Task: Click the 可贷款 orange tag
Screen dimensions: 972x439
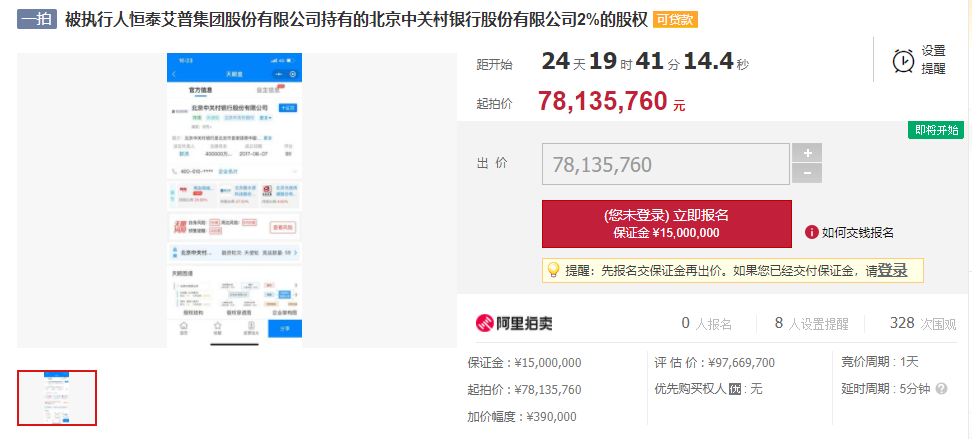Action: click(675, 20)
